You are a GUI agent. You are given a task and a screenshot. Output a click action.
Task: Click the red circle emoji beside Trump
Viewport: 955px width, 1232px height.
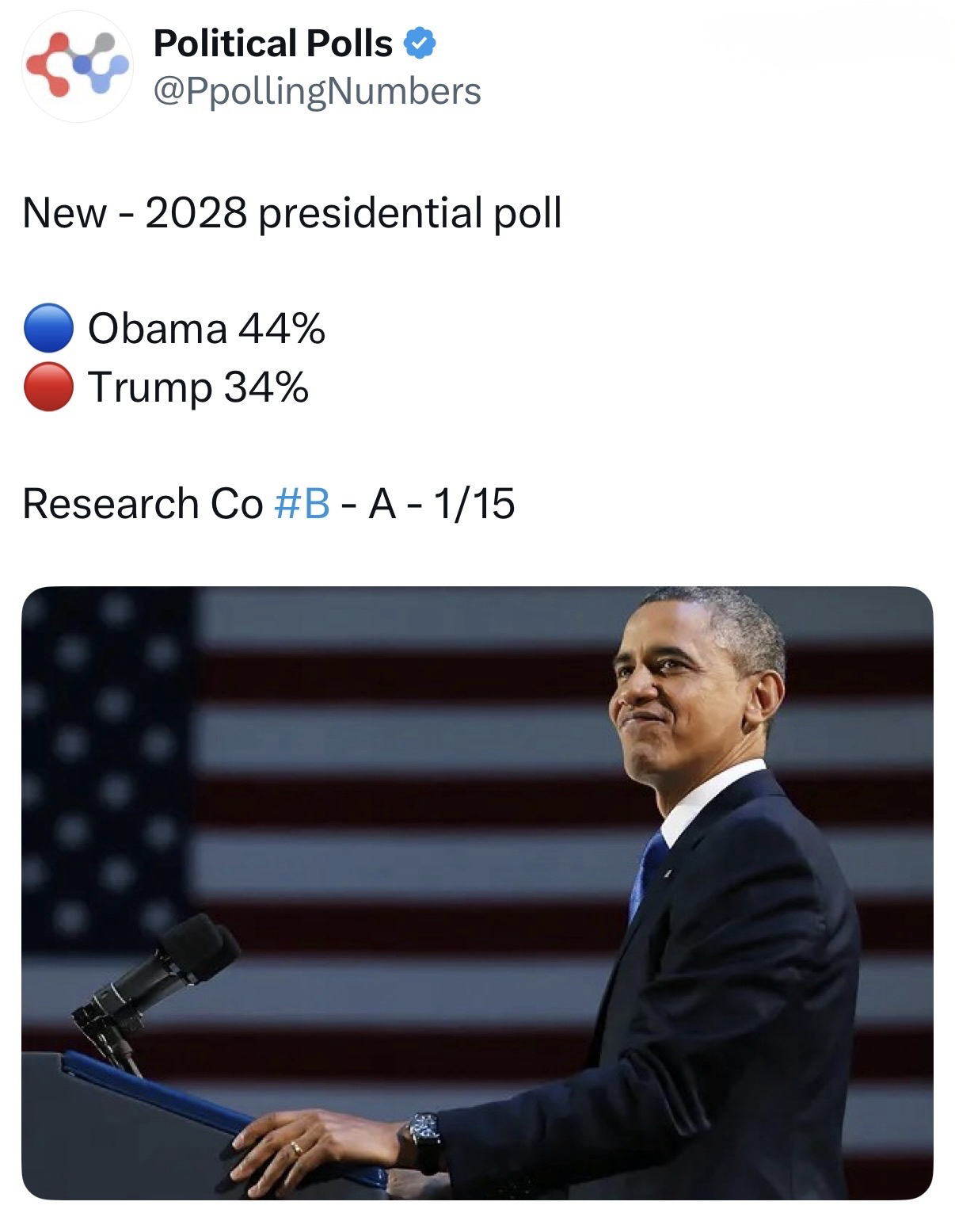[x=49, y=387]
